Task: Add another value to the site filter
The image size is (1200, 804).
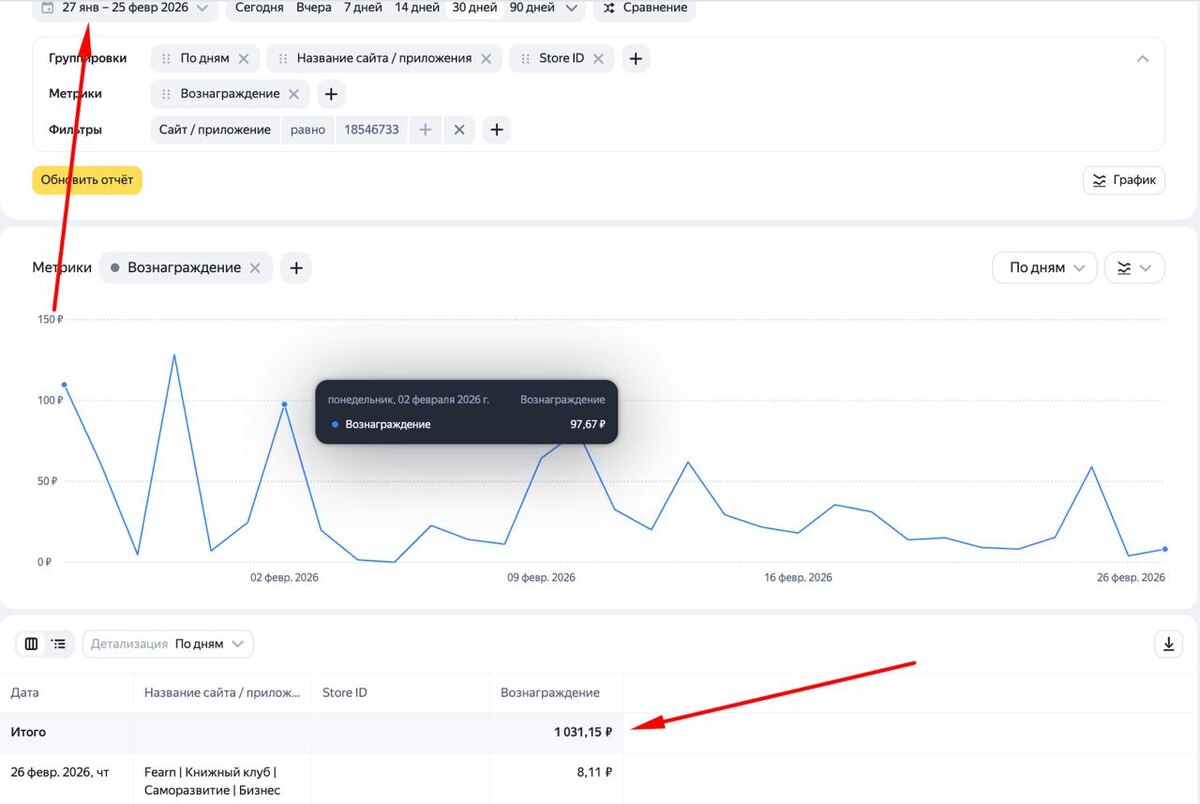Action: coord(425,130)
